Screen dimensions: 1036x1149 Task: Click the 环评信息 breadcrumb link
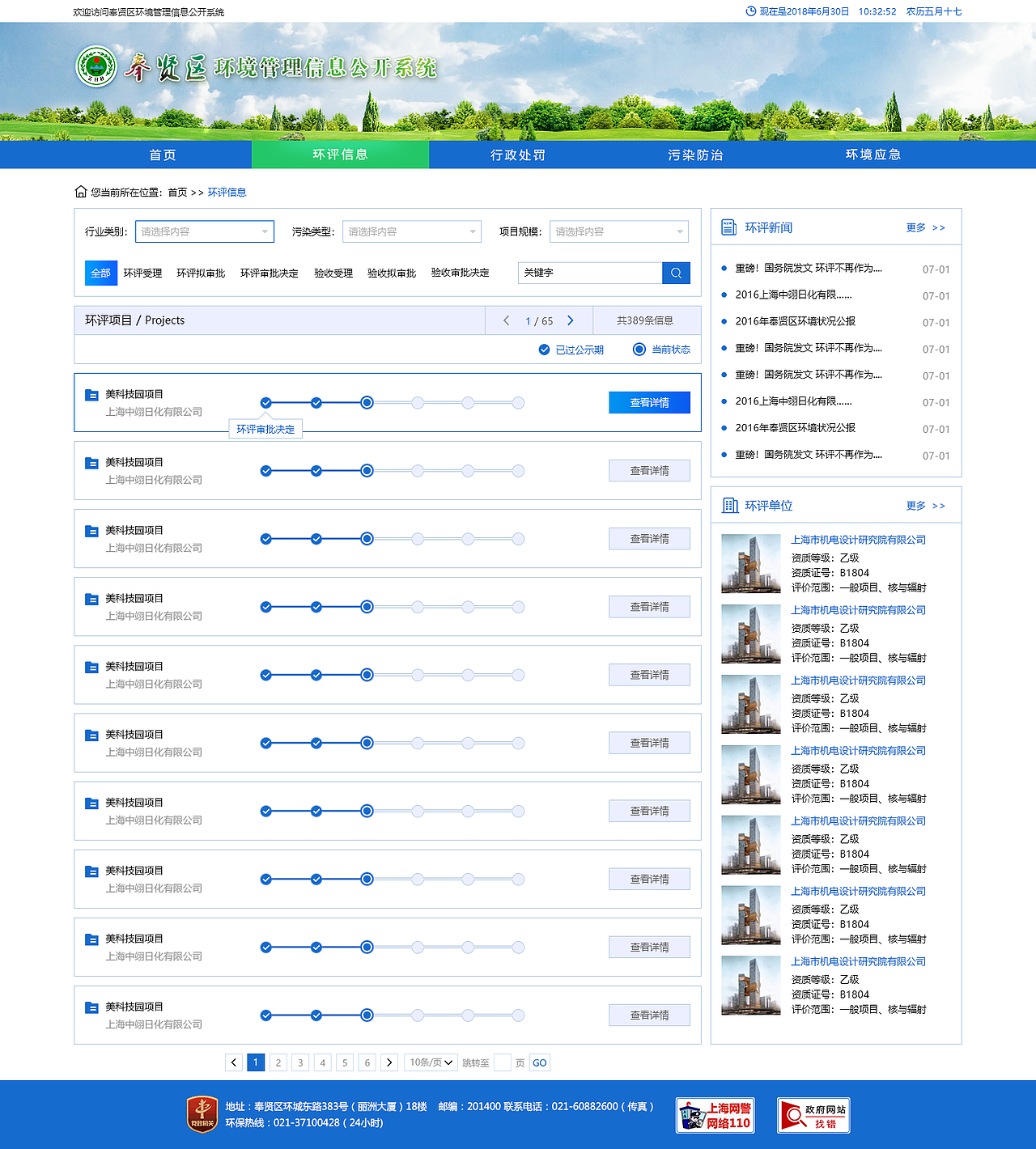(x=227, y=193)
